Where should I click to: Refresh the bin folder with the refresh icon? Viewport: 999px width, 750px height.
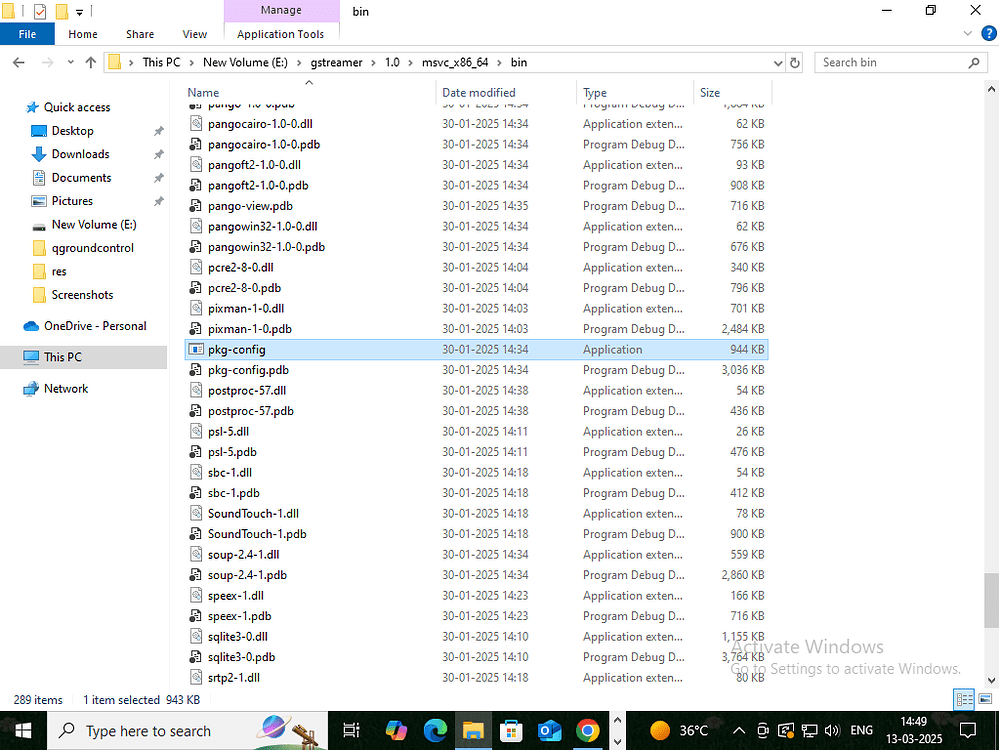click(x=795, y=62)
